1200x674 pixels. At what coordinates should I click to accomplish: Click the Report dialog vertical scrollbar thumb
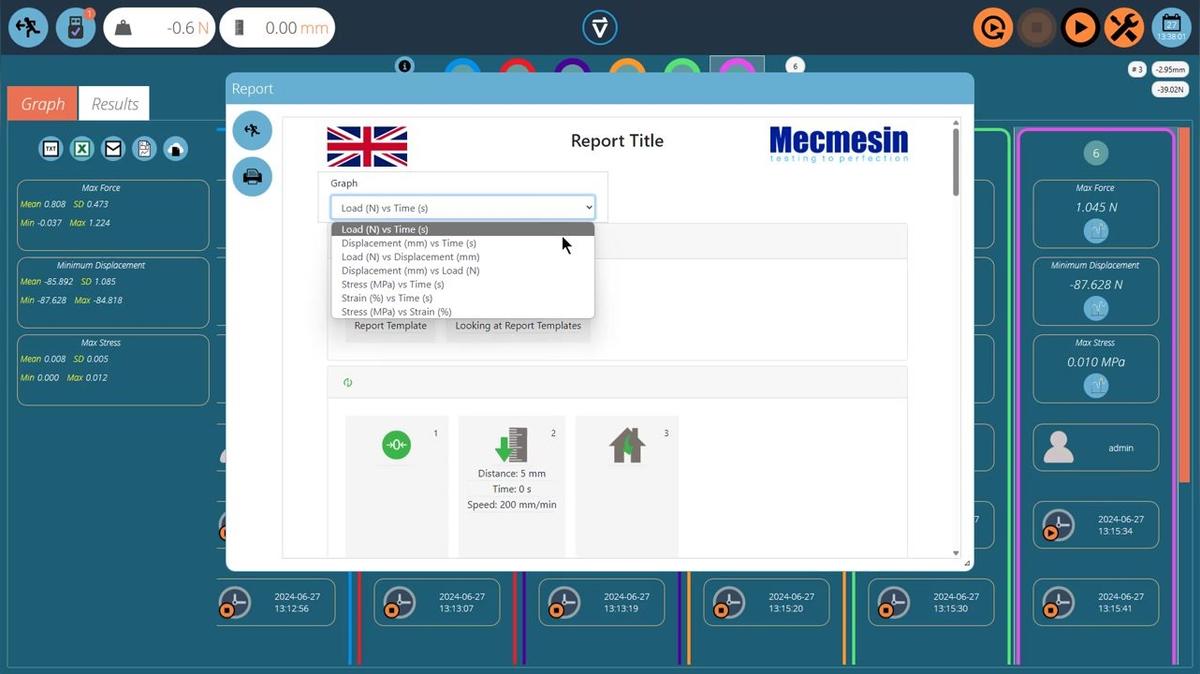click(955, 160)
